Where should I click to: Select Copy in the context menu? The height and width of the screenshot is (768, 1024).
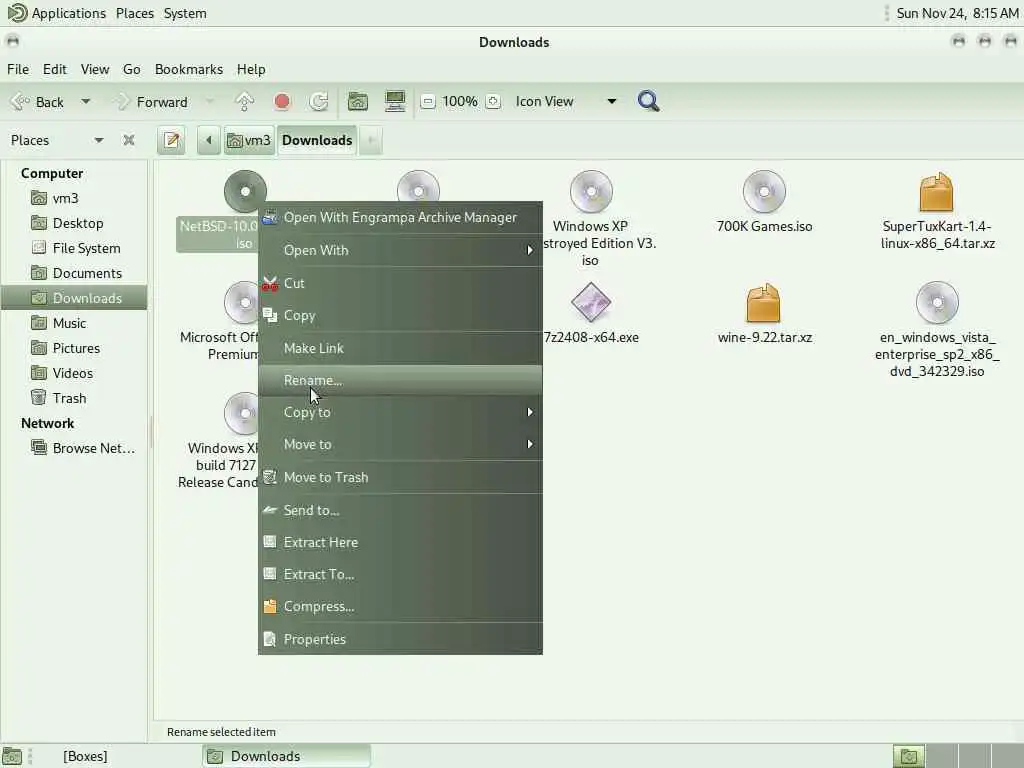click(400, 315)
